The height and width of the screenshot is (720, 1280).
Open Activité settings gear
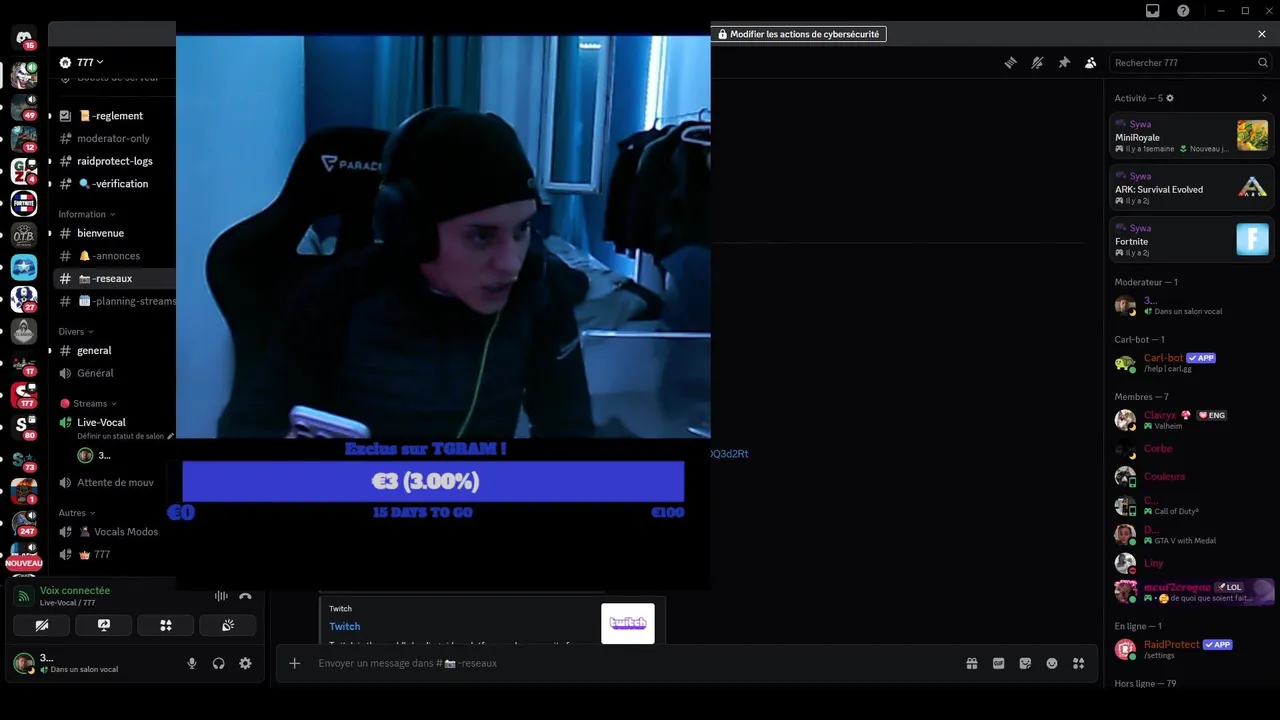[1170, 98]
